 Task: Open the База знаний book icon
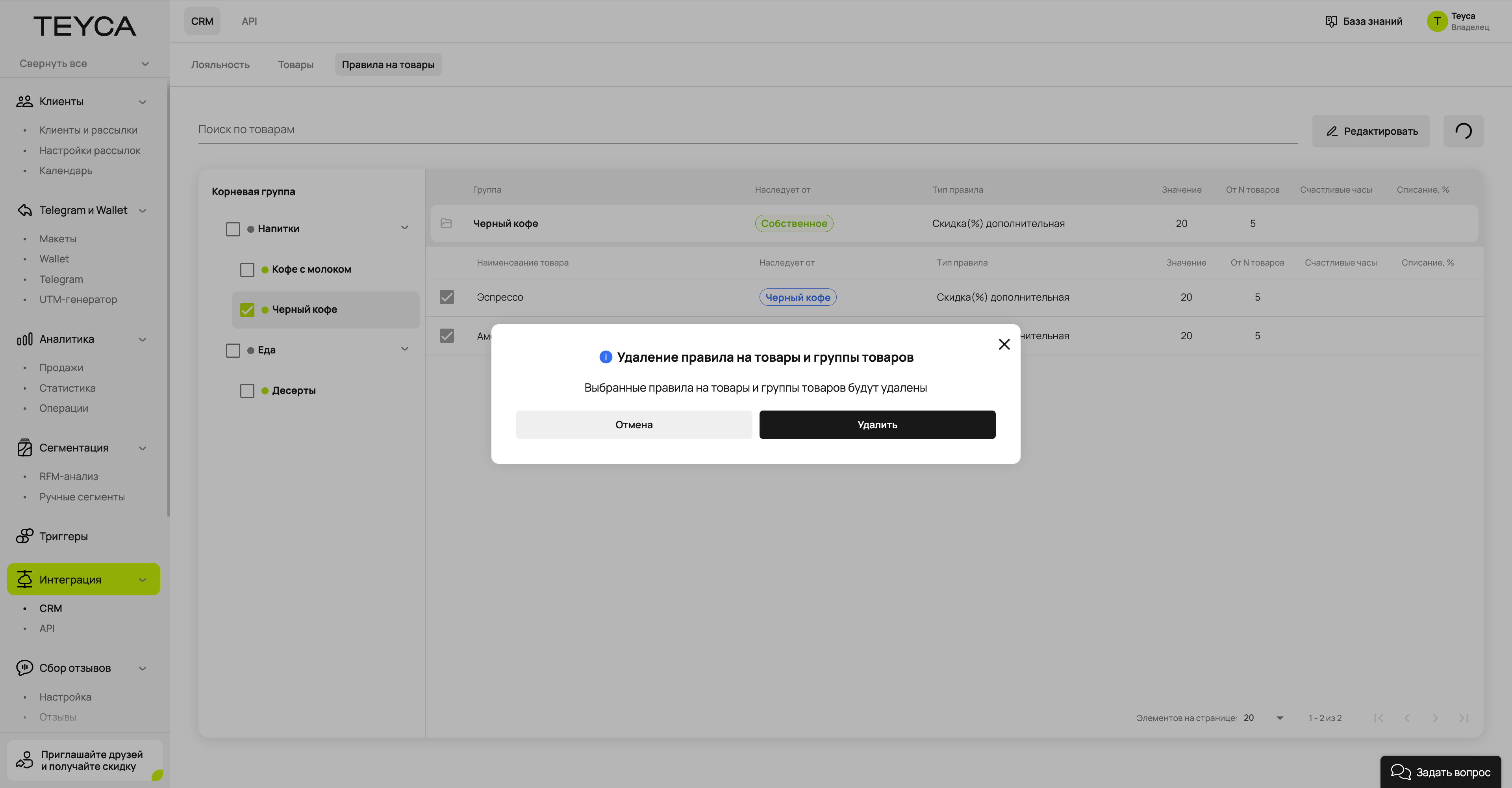1330,22
